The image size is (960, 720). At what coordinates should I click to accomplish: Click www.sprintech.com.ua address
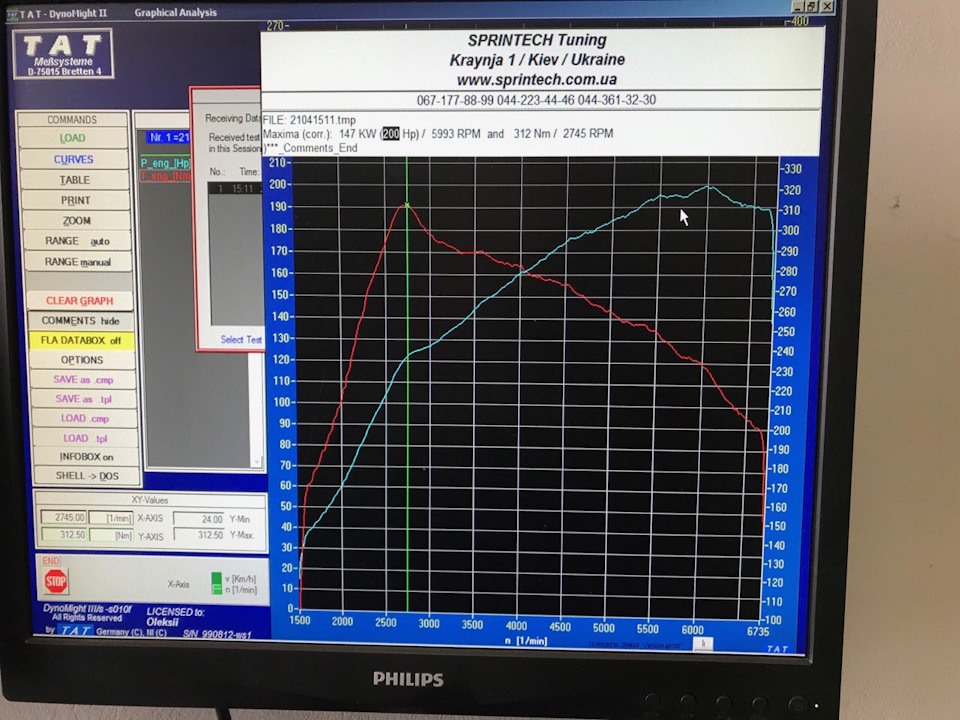pos(537,80)
